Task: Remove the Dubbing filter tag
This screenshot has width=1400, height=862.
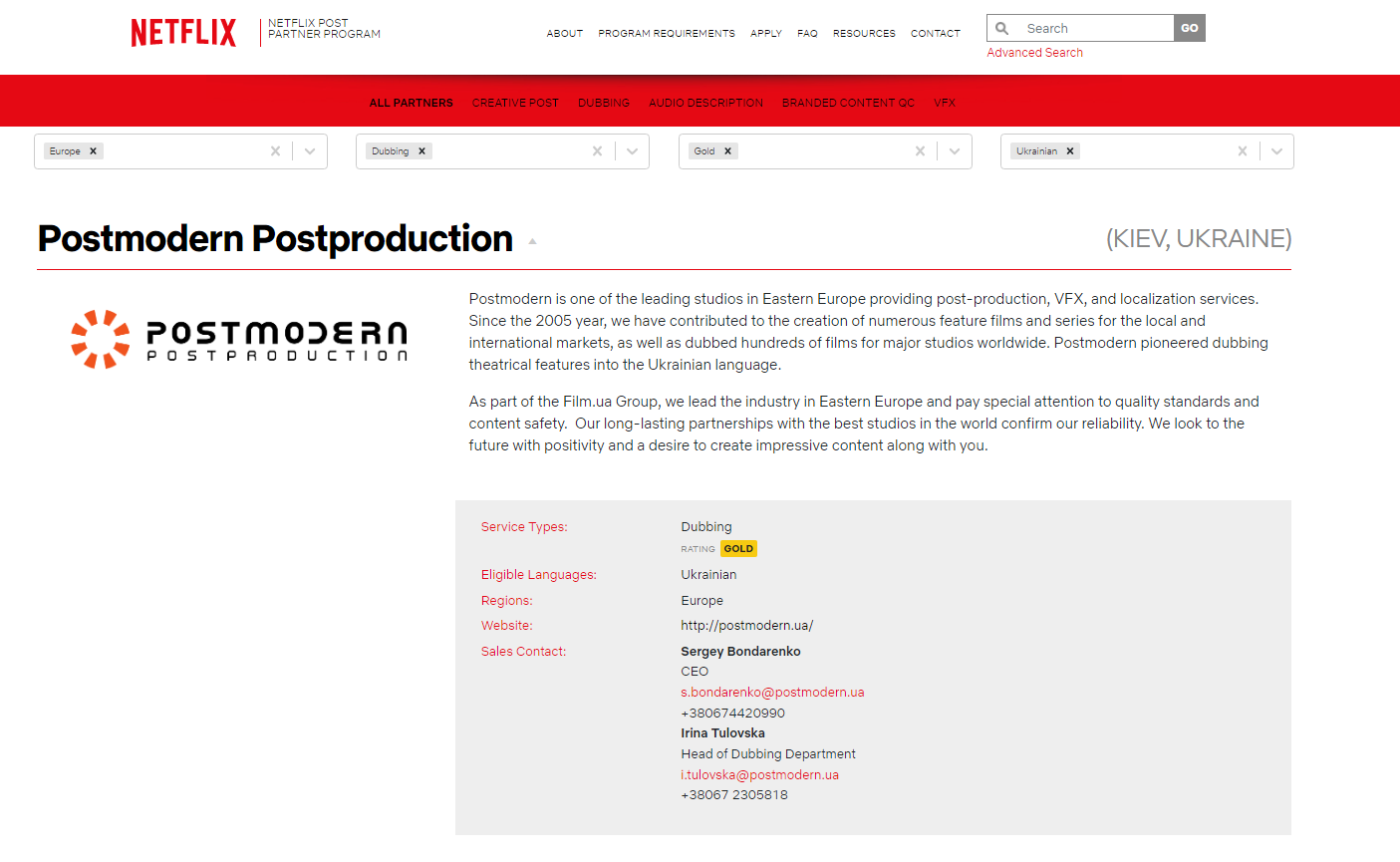Action: (422, 151)
